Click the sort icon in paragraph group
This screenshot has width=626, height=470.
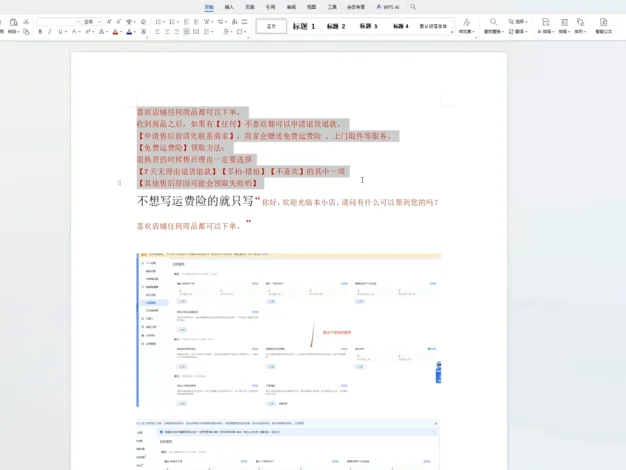pyautogui.click(x=234, y=22)
